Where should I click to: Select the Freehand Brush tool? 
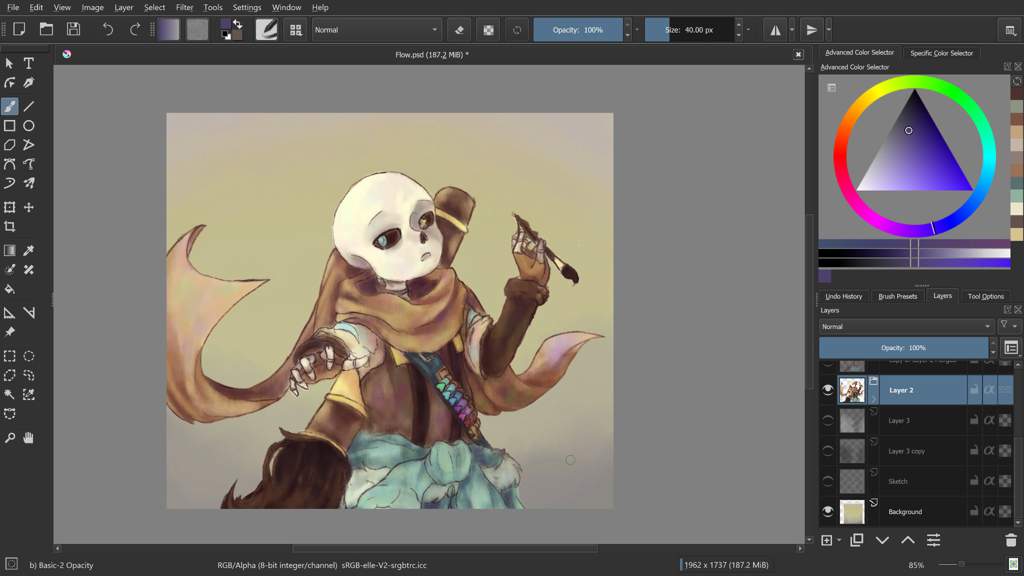pyautogui.click(x=10, y=106)
